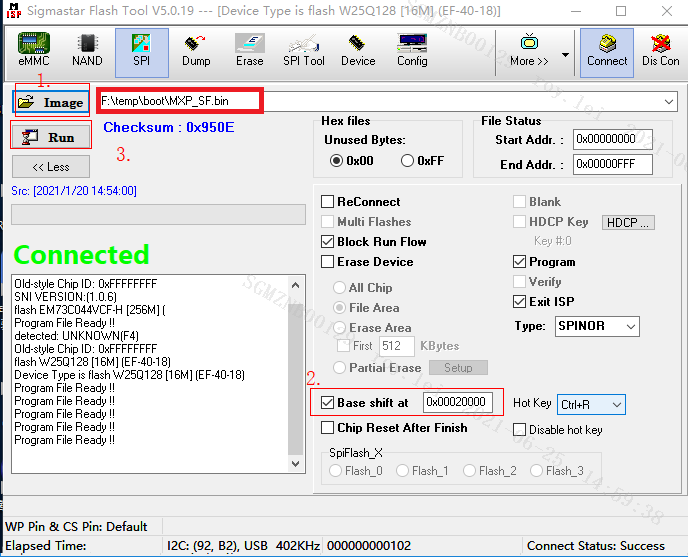This screenshot has width=688, height=557.
Task: Select Unused Bytes 0xFF radio button
Action: [407, 161]
